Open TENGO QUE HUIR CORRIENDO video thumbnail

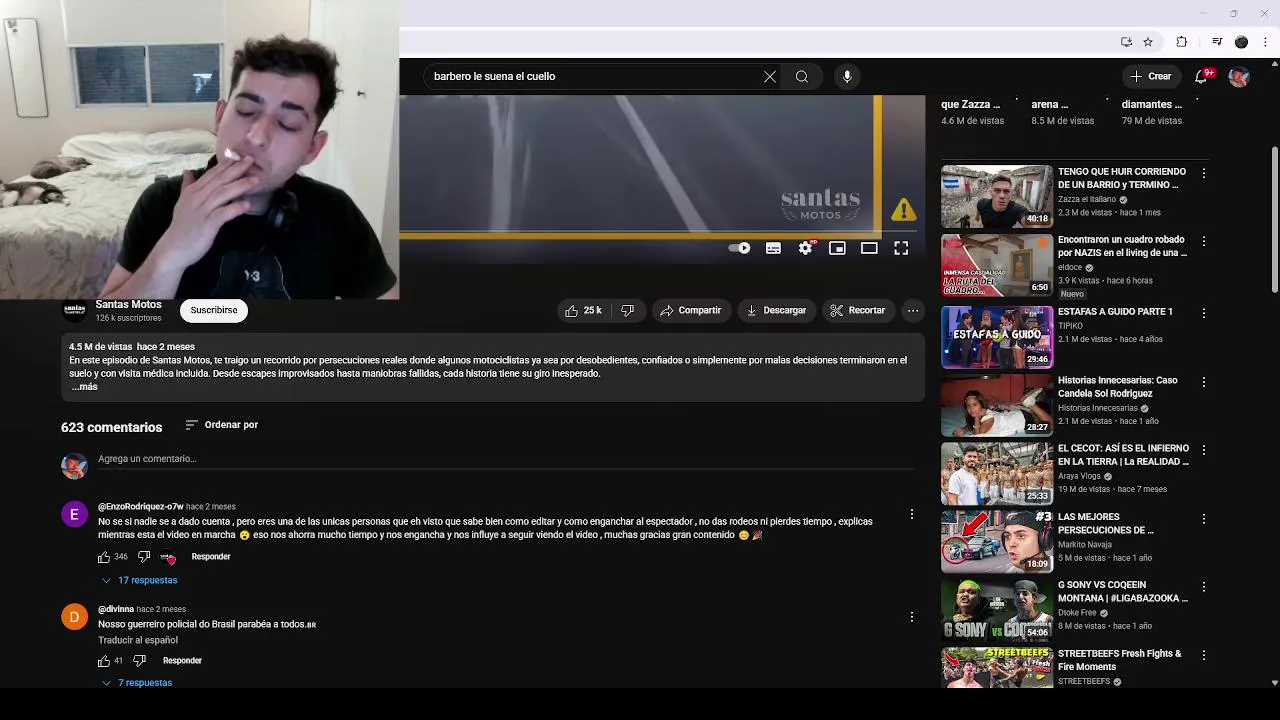(x=997, y=196)
